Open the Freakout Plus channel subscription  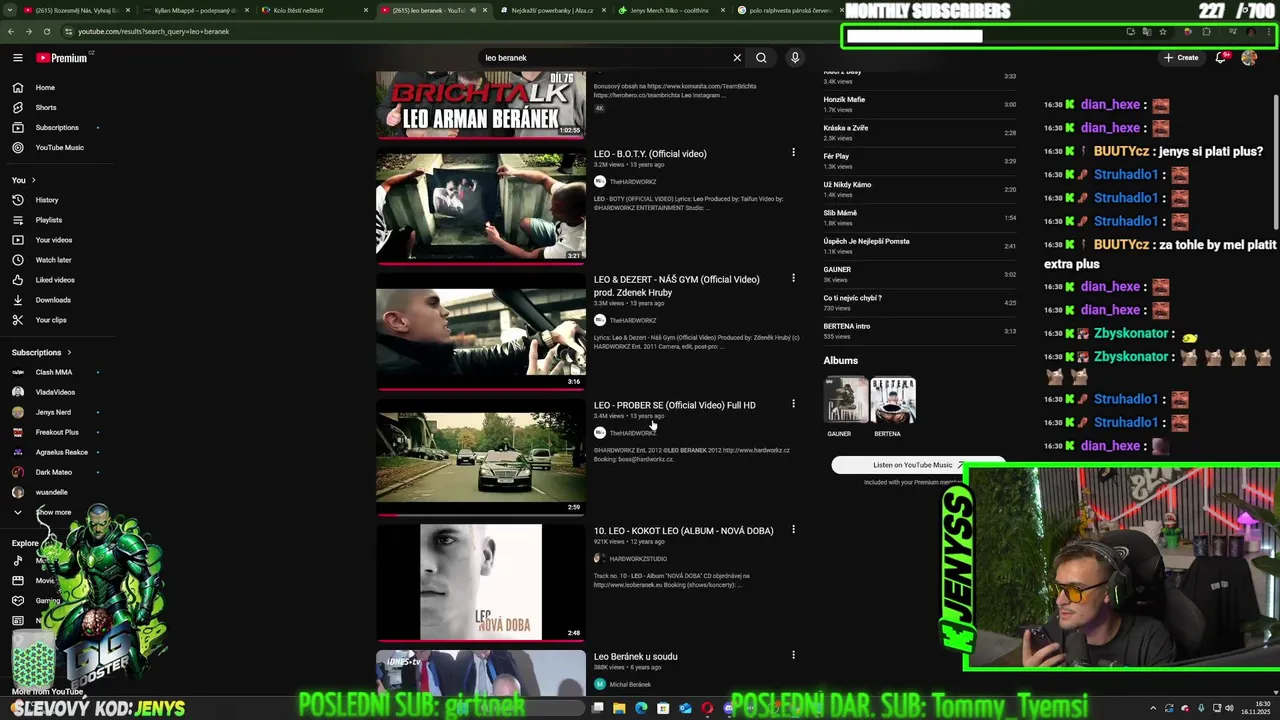point(57,432)
